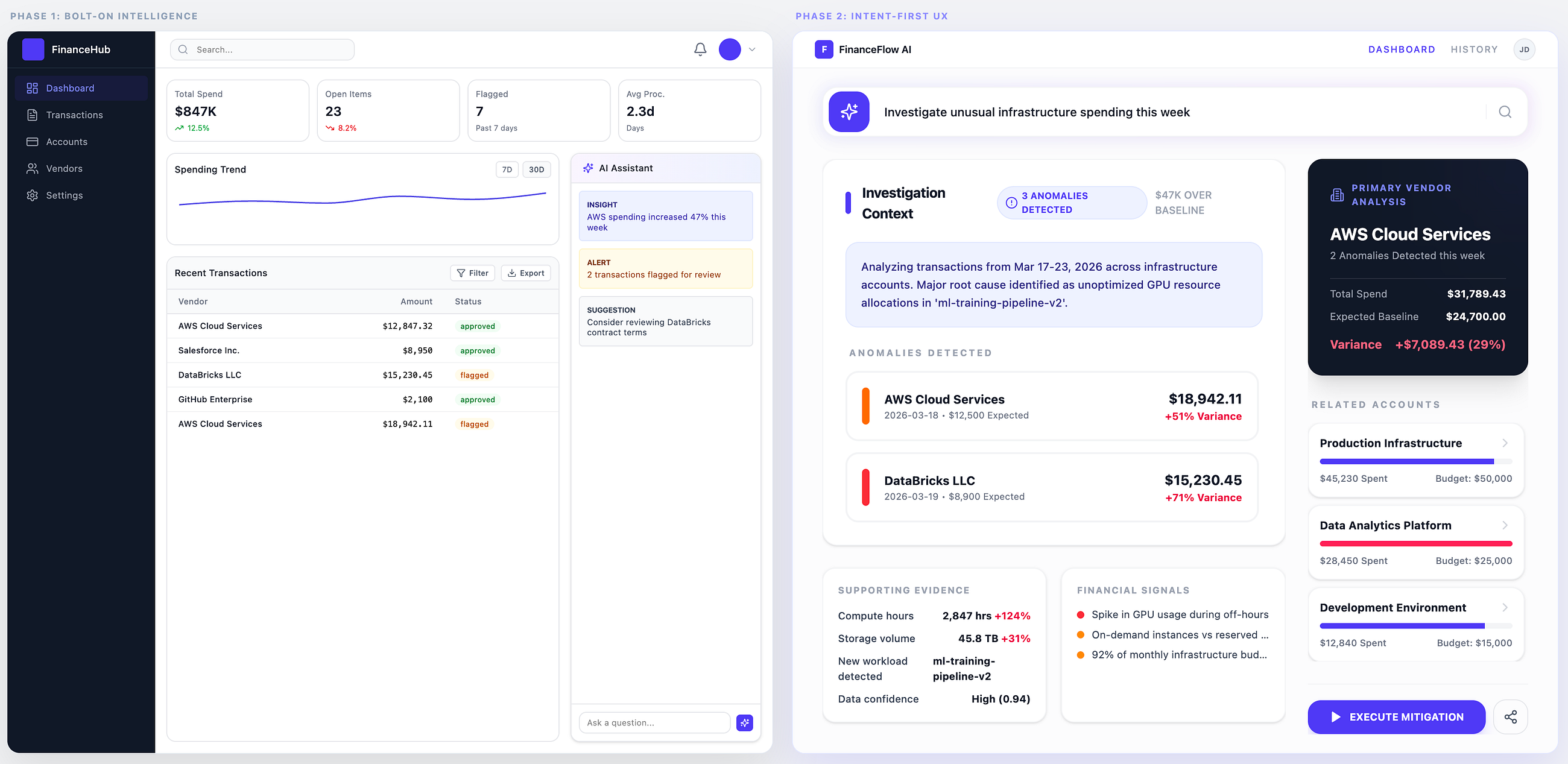Click the AI sparkle send button
1568x764 pixels.
pyautogui.click(x=744, y=722)
